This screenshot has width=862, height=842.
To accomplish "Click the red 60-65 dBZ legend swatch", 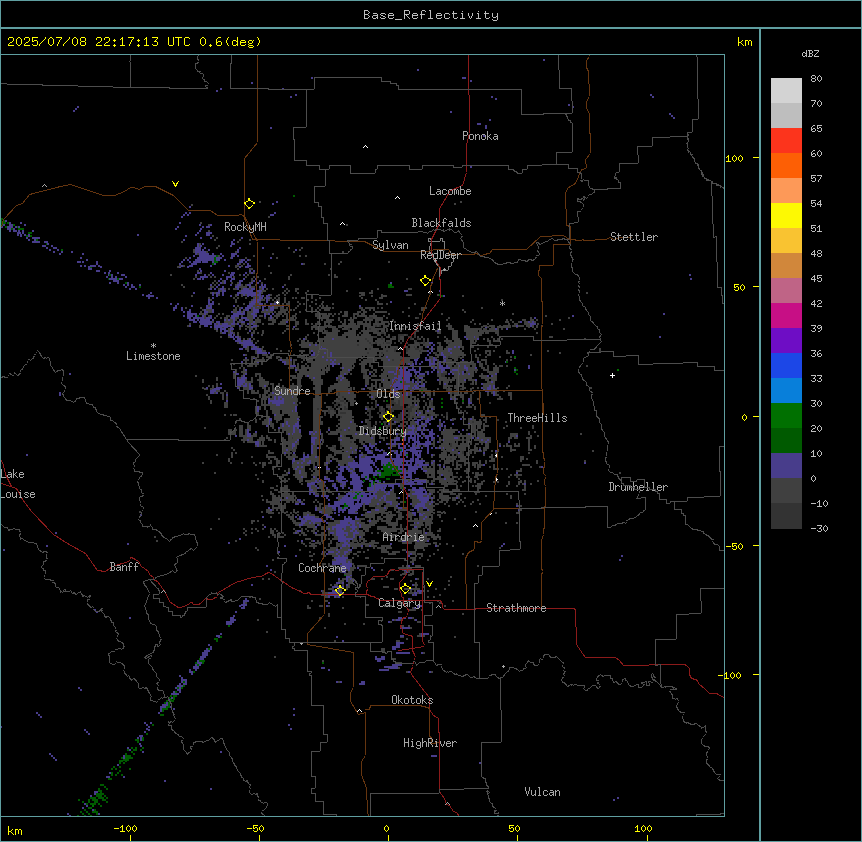I will (x=786, y=141).
